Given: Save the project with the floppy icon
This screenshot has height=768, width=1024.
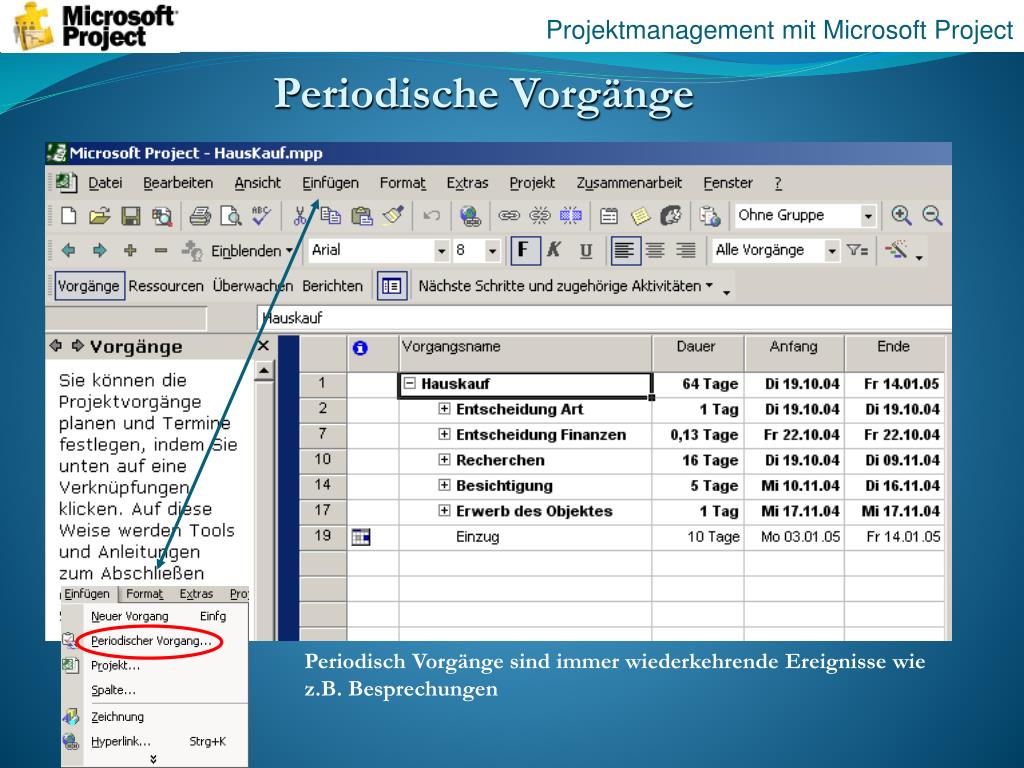Looking at the screenshot, I should [131, 216].
